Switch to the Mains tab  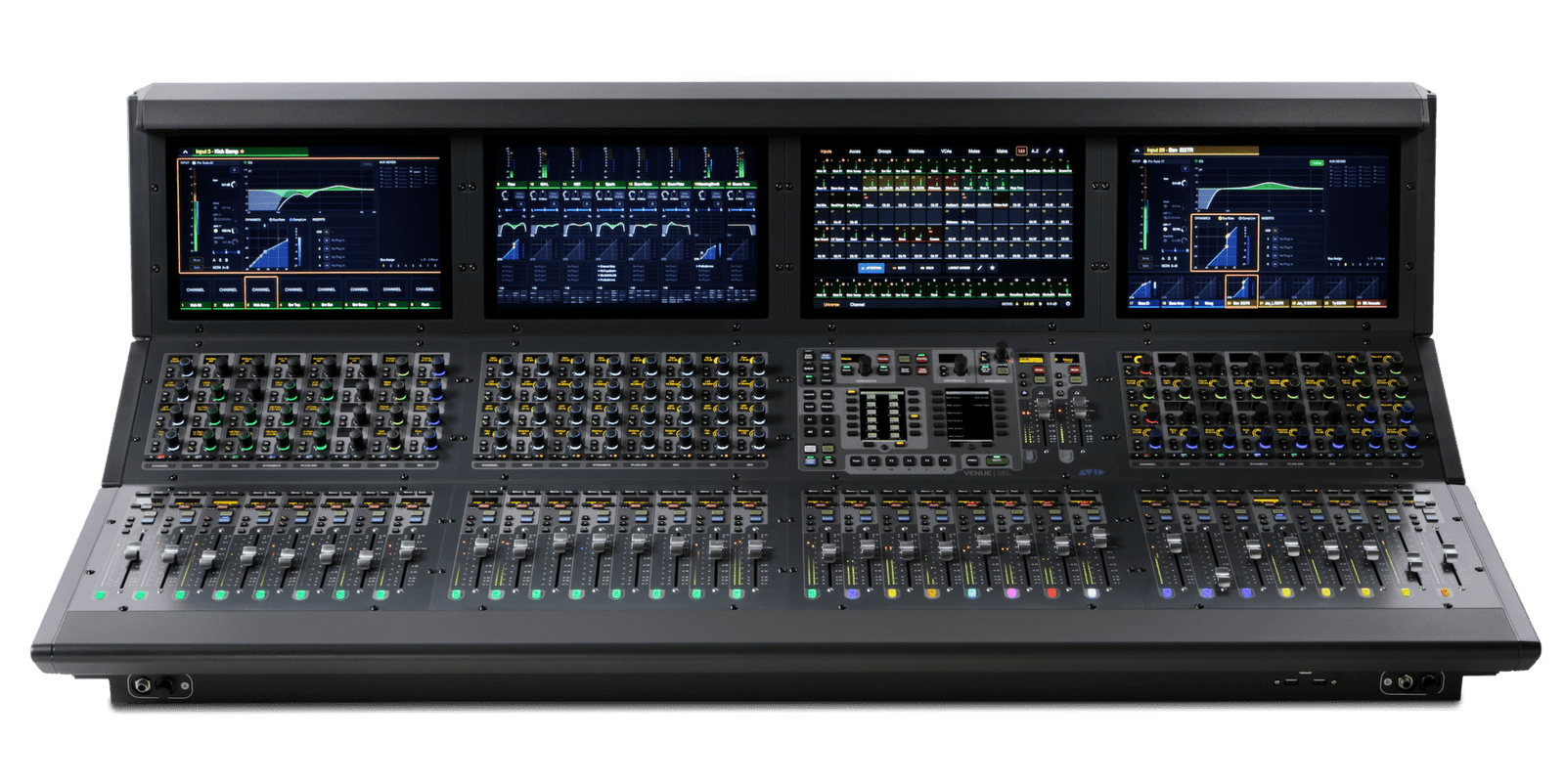pyautogui.click(x=1002, y=152)
